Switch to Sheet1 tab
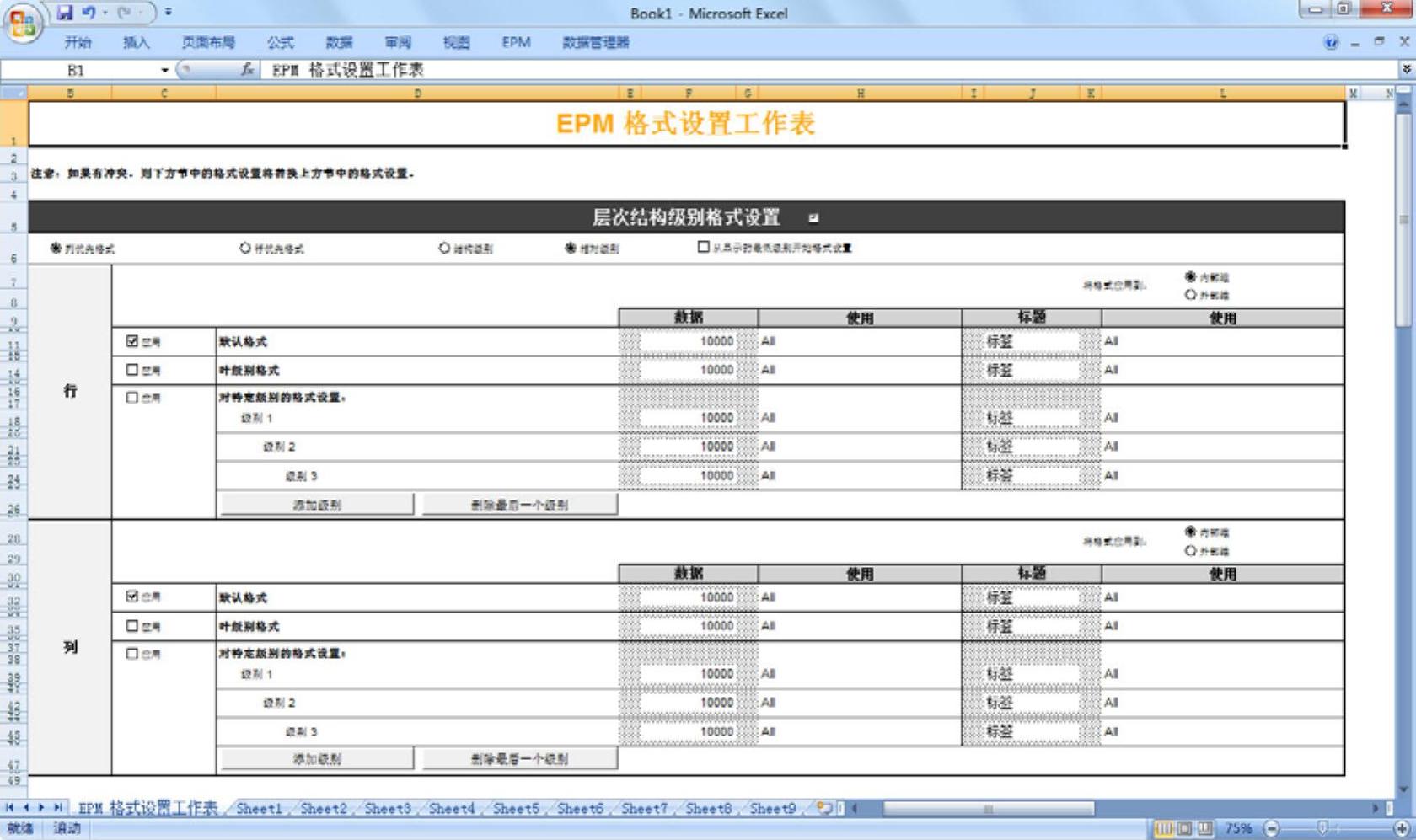Screen dimensions: 1416x840 pyautogui.click(x=259, y=808)
